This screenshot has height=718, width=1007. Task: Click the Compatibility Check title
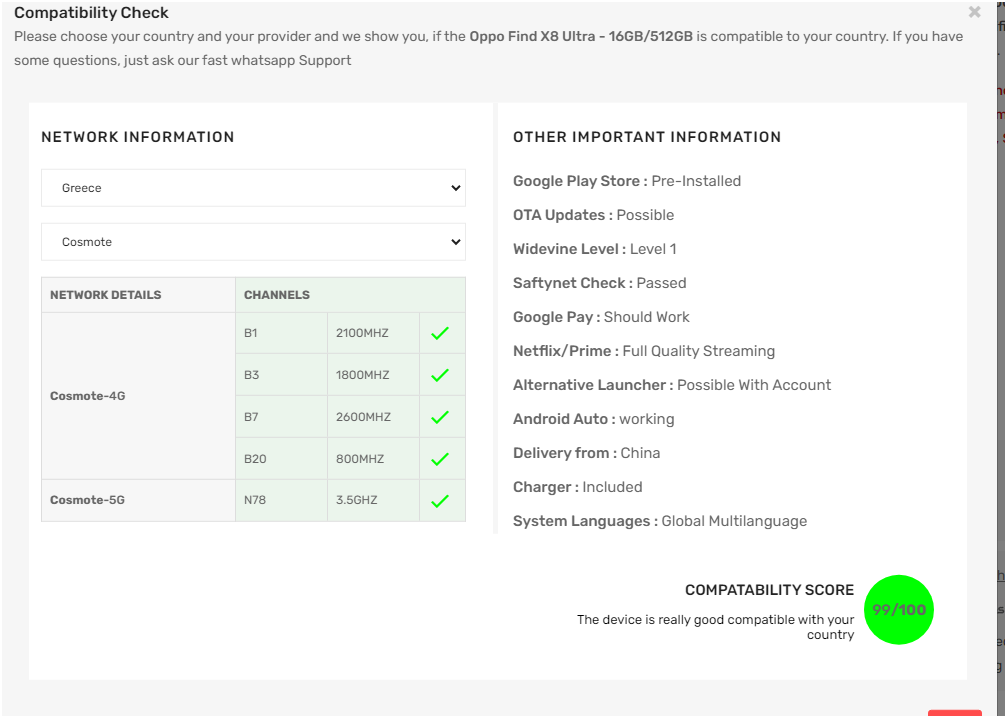tap(91, 13)
